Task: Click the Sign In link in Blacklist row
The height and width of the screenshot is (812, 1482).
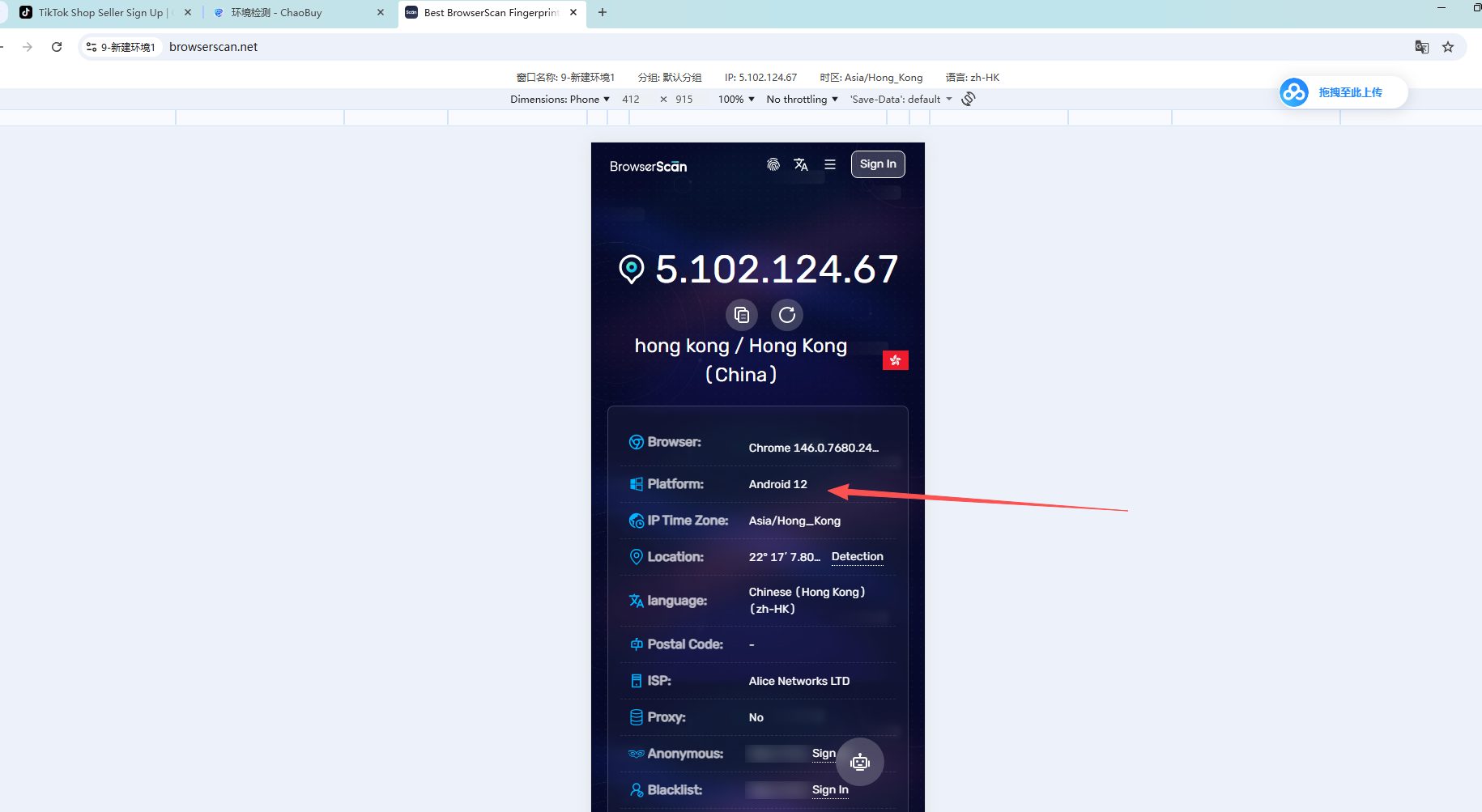Action: (830, 790)
